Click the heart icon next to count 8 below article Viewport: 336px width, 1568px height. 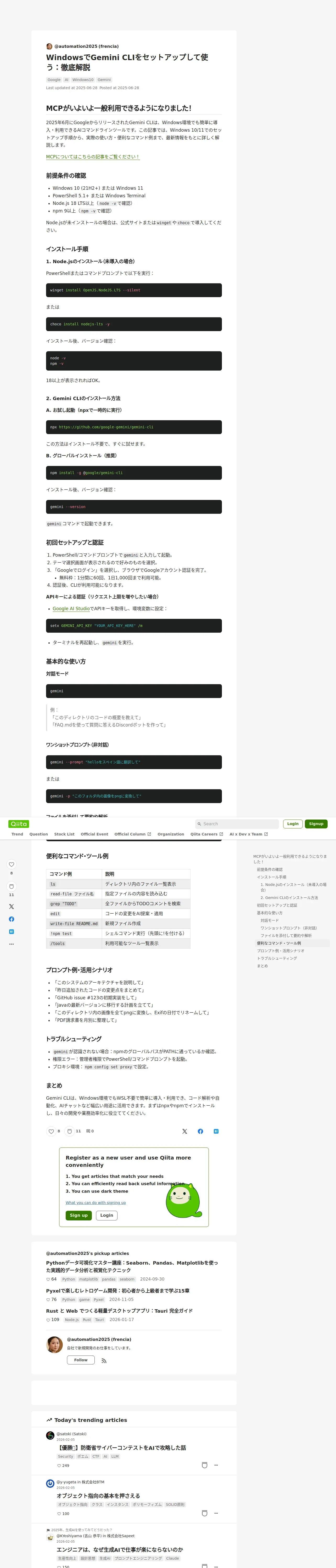(51, 1131)
